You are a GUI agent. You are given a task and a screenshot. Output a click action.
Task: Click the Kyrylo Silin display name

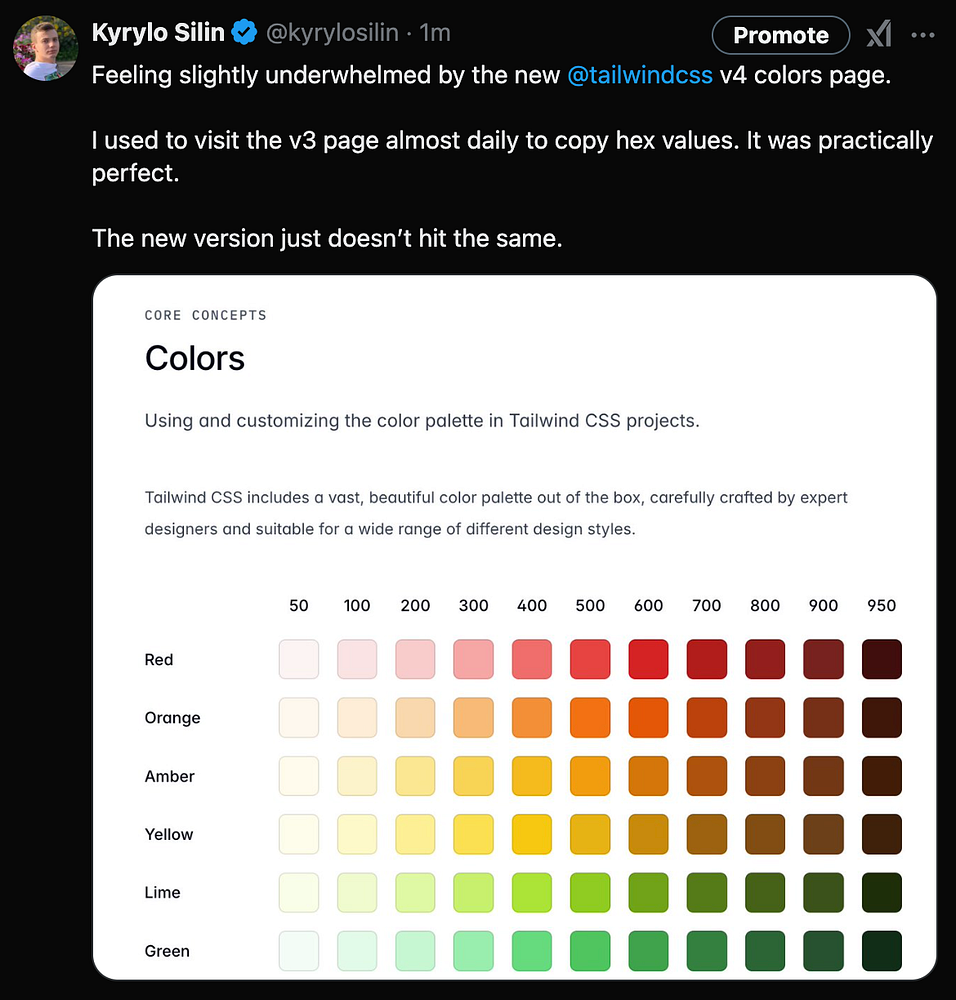tap(158, 33)
